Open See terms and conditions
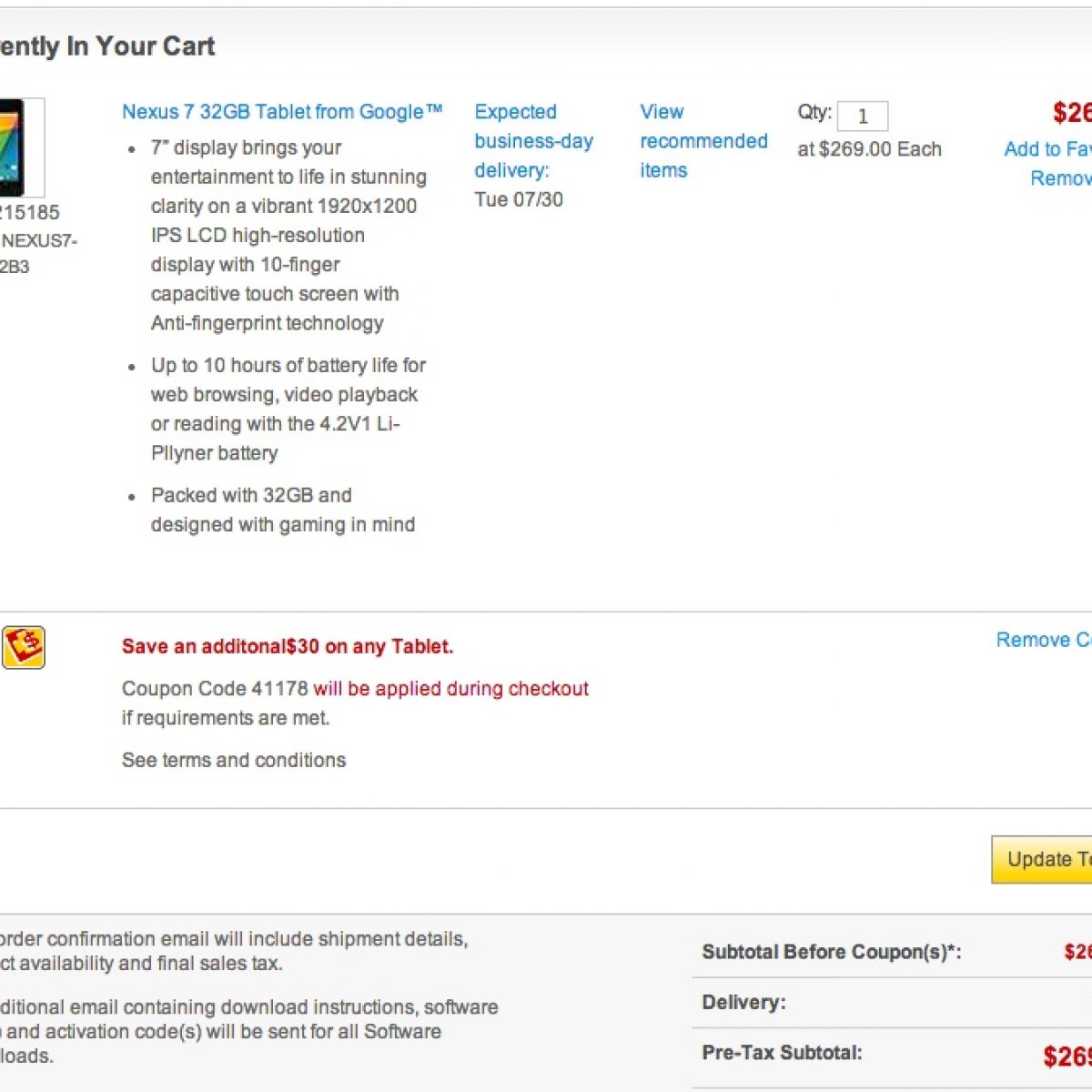This screenshot has width=1092, height=1092. click(234, 760)
